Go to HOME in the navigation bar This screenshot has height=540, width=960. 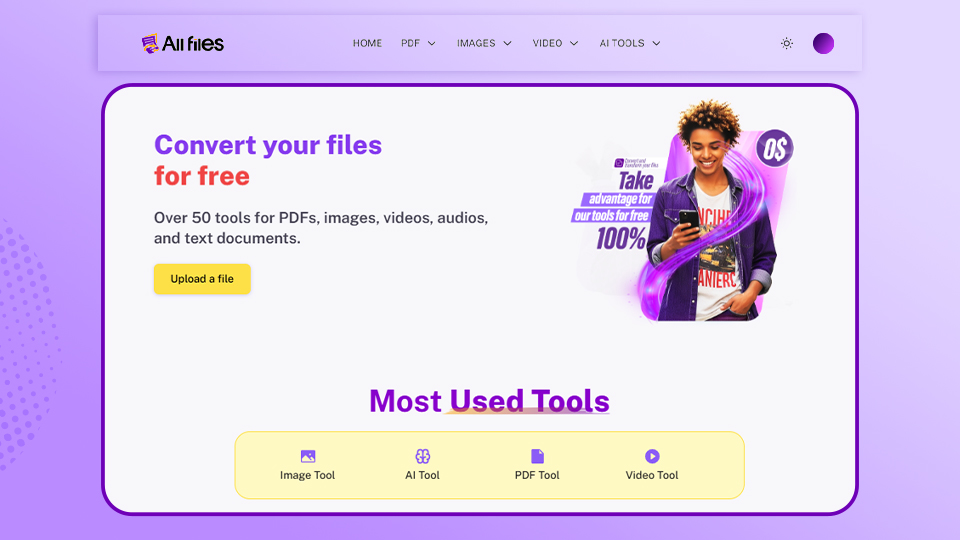[367, 43]
